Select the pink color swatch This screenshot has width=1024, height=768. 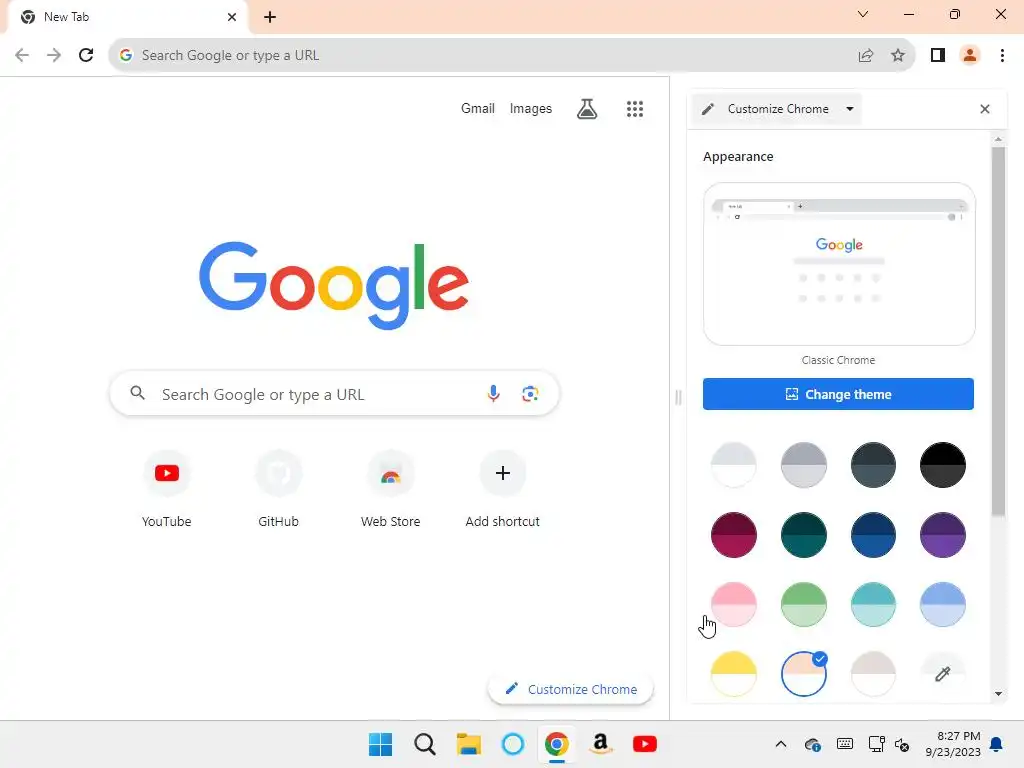pos(733,604)
